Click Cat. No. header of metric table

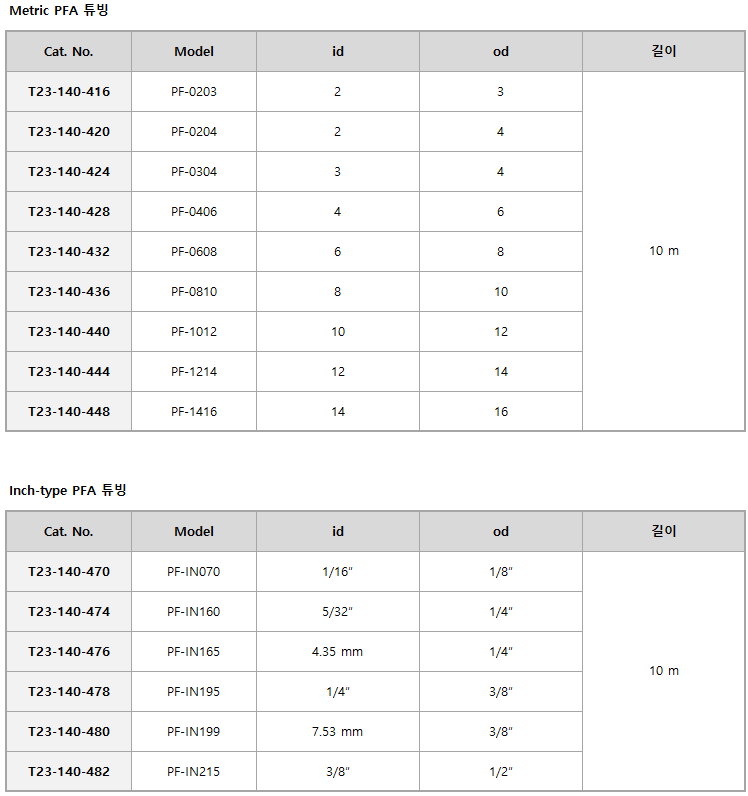pyautogui.click(x=69, y=52)
